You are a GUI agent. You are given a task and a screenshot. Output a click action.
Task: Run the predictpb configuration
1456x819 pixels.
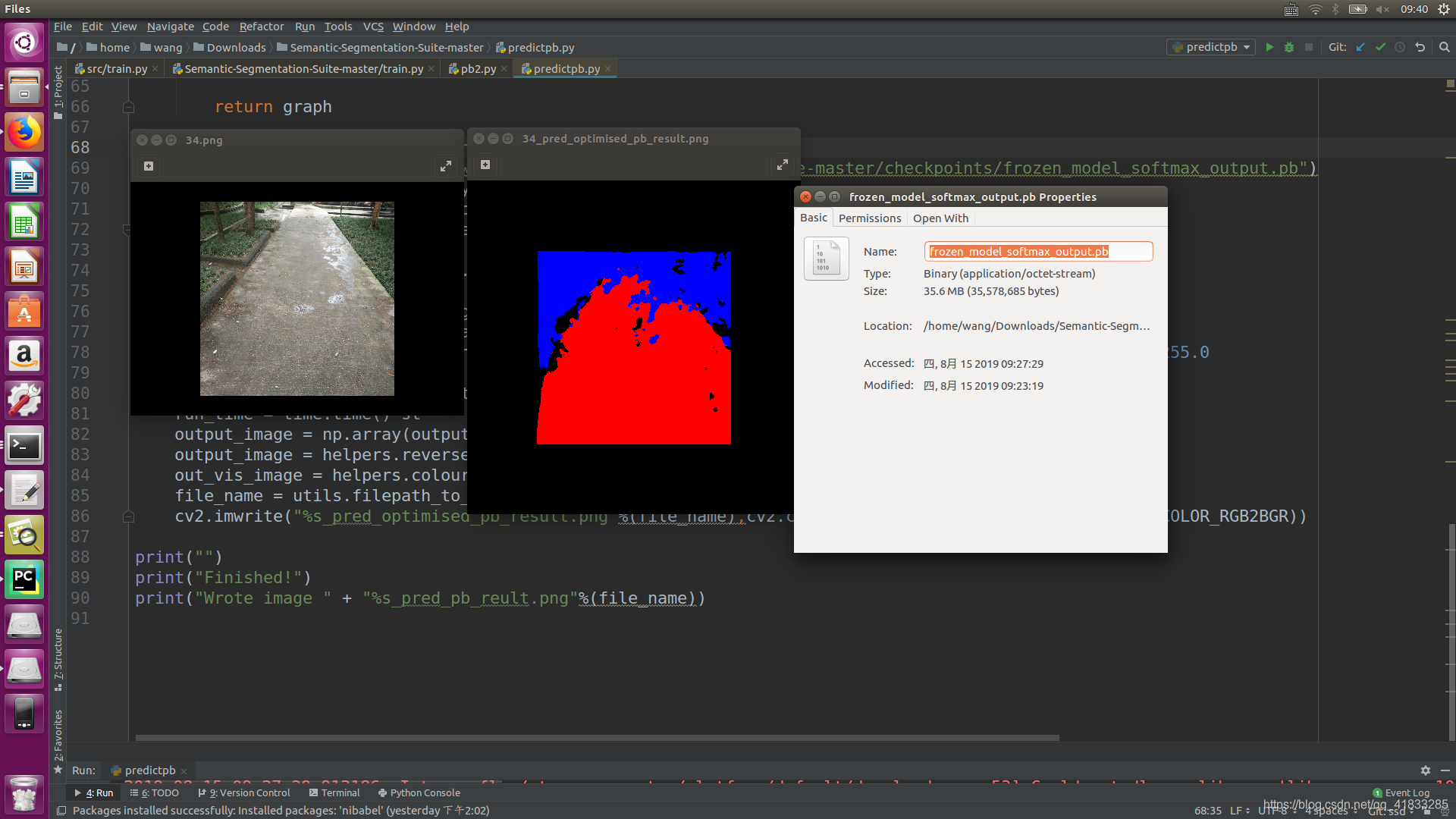point(1269,47)
